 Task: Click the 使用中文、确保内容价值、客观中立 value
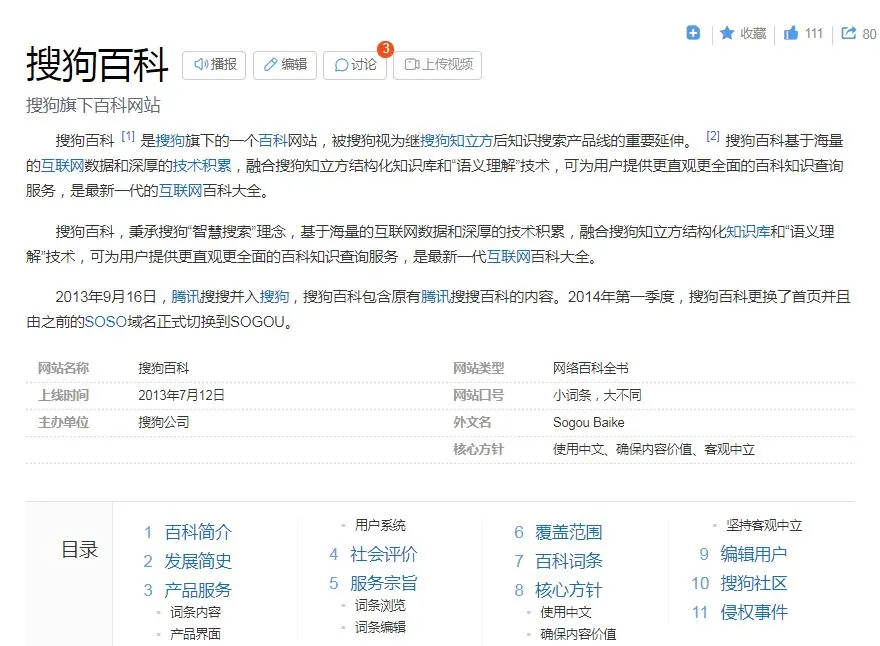[654, 450]
